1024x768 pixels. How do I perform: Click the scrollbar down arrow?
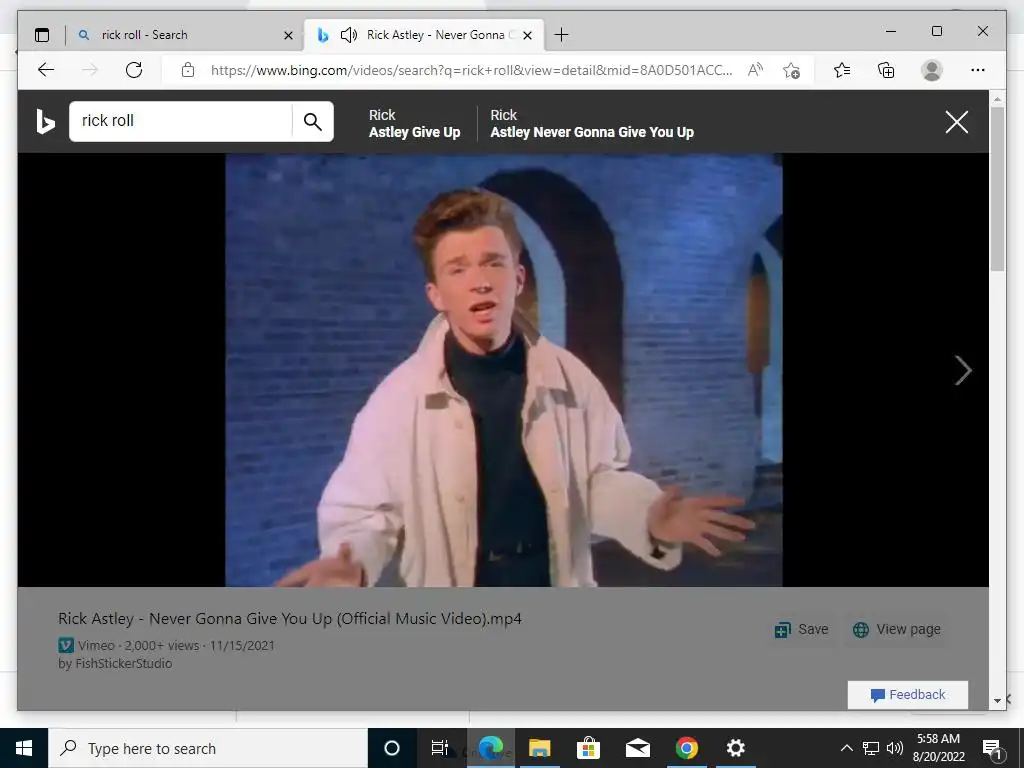(x=997, y=701)
